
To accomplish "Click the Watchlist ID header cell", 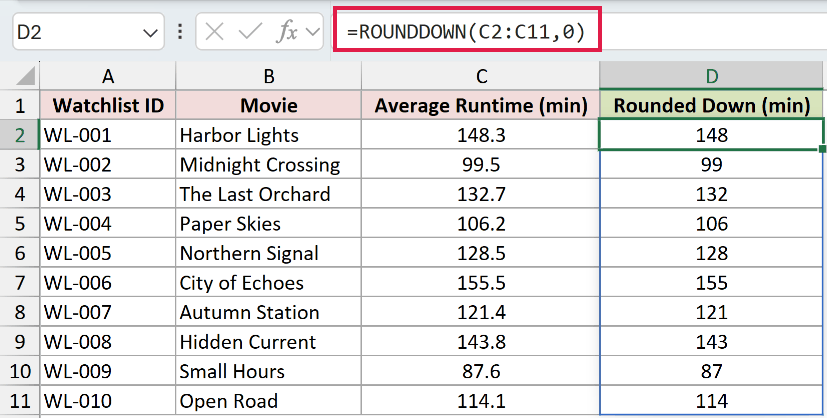I will pos(108,105).
